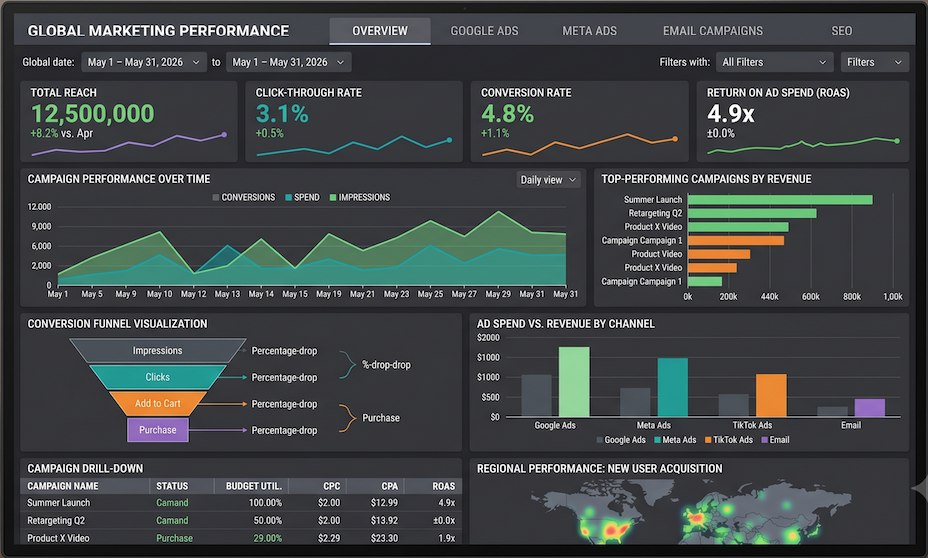This screenshot has height=558, width=928.
Task: Open the Filters dropdown at top right
Action: [x=874, y=62]
